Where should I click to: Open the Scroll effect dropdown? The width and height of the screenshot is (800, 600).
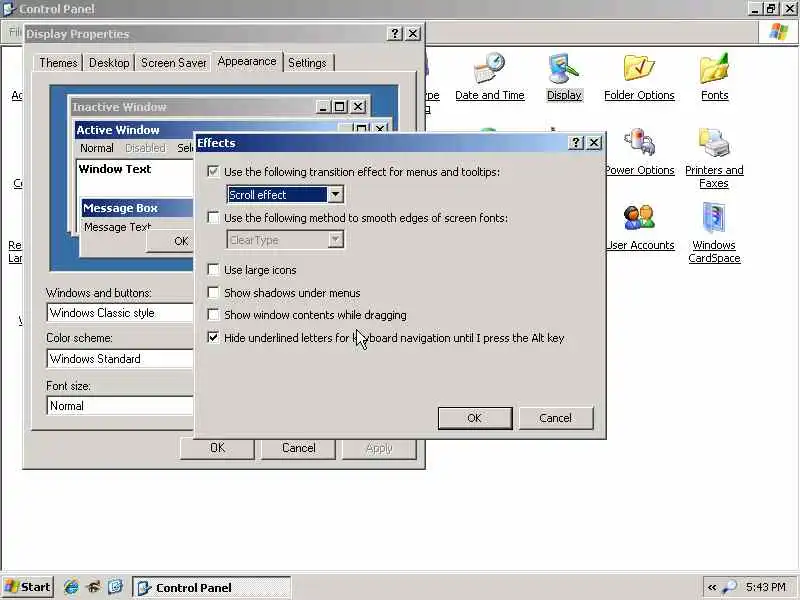[x=335, y=194]
